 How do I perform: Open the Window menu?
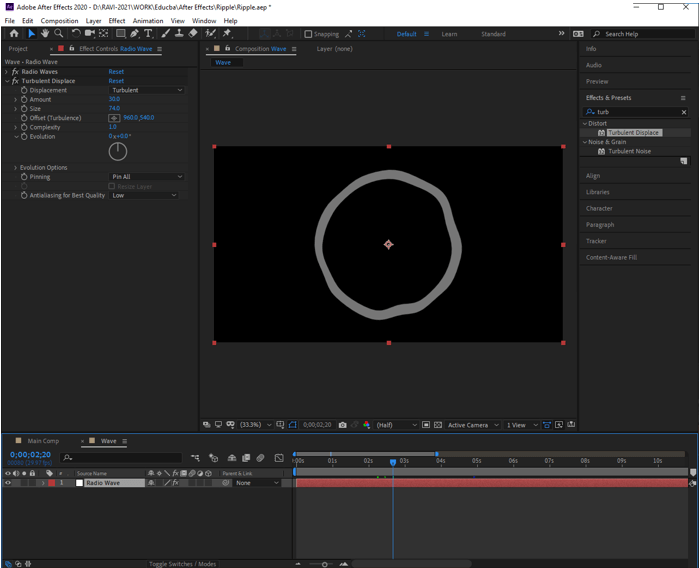(x=204, y=21)
